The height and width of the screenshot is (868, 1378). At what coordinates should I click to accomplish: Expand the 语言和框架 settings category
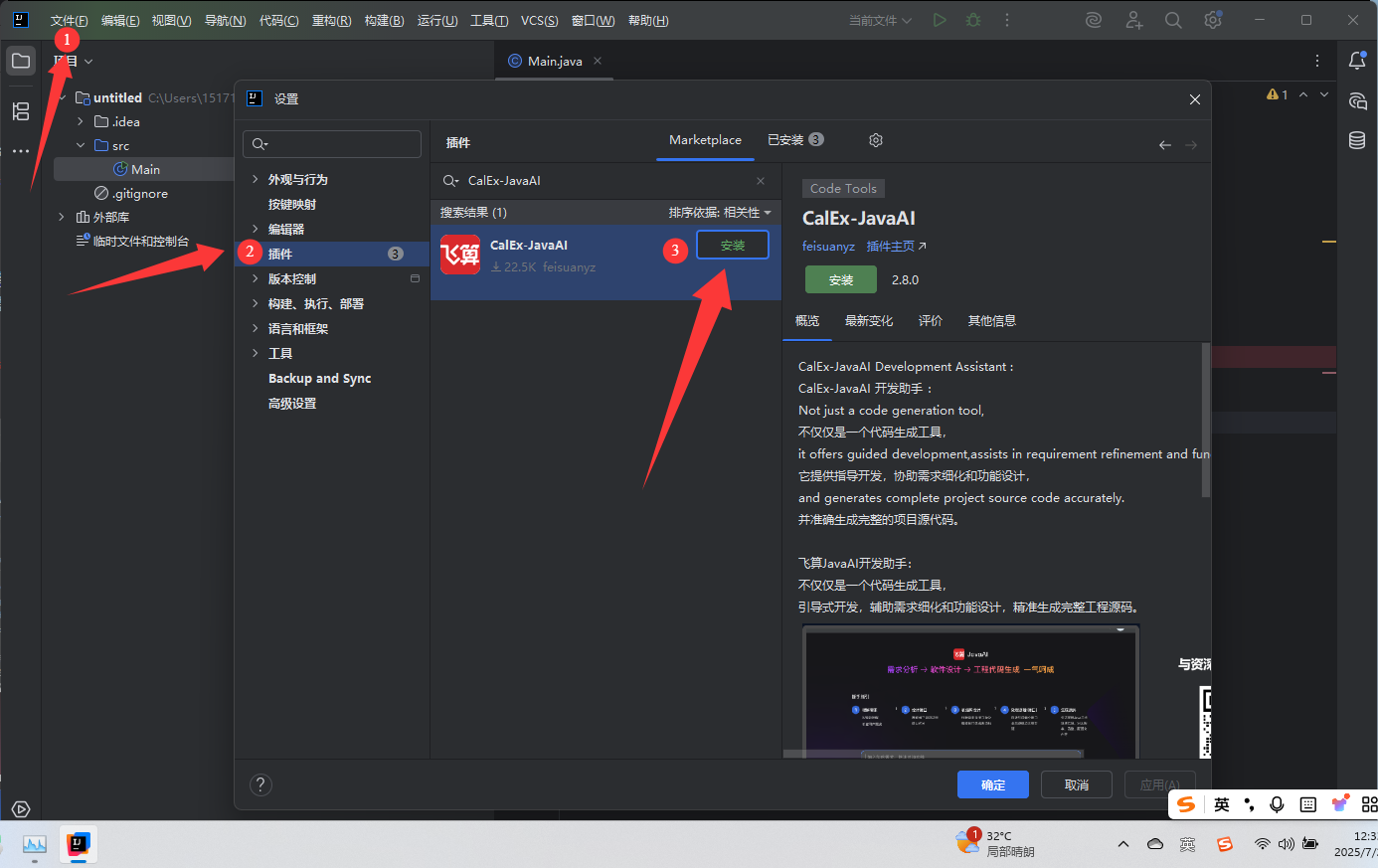(256, 328)
